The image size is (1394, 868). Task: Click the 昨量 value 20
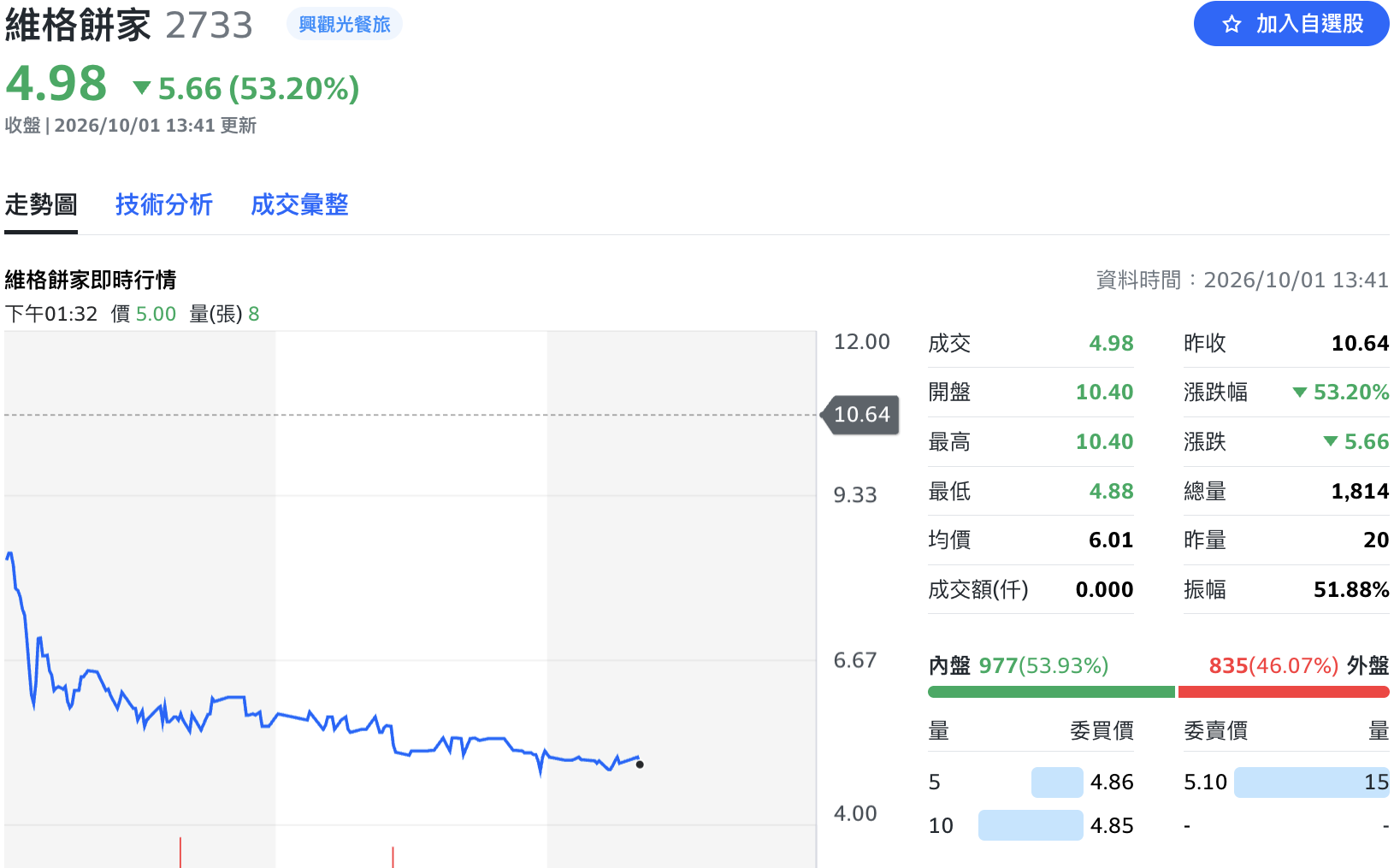pyautogui.click(x=1376, y=540)
